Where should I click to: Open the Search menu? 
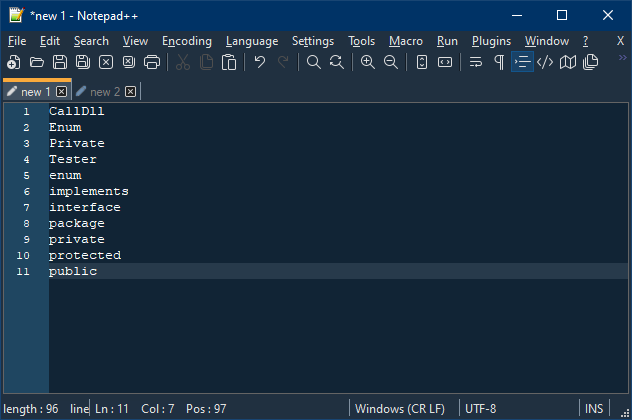pos(91,41)
